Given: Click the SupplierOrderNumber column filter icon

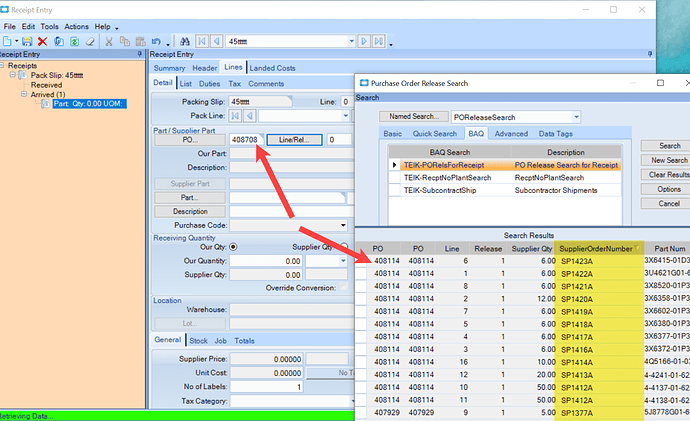Looking at the screenshot, I should [x=636, y=247].
